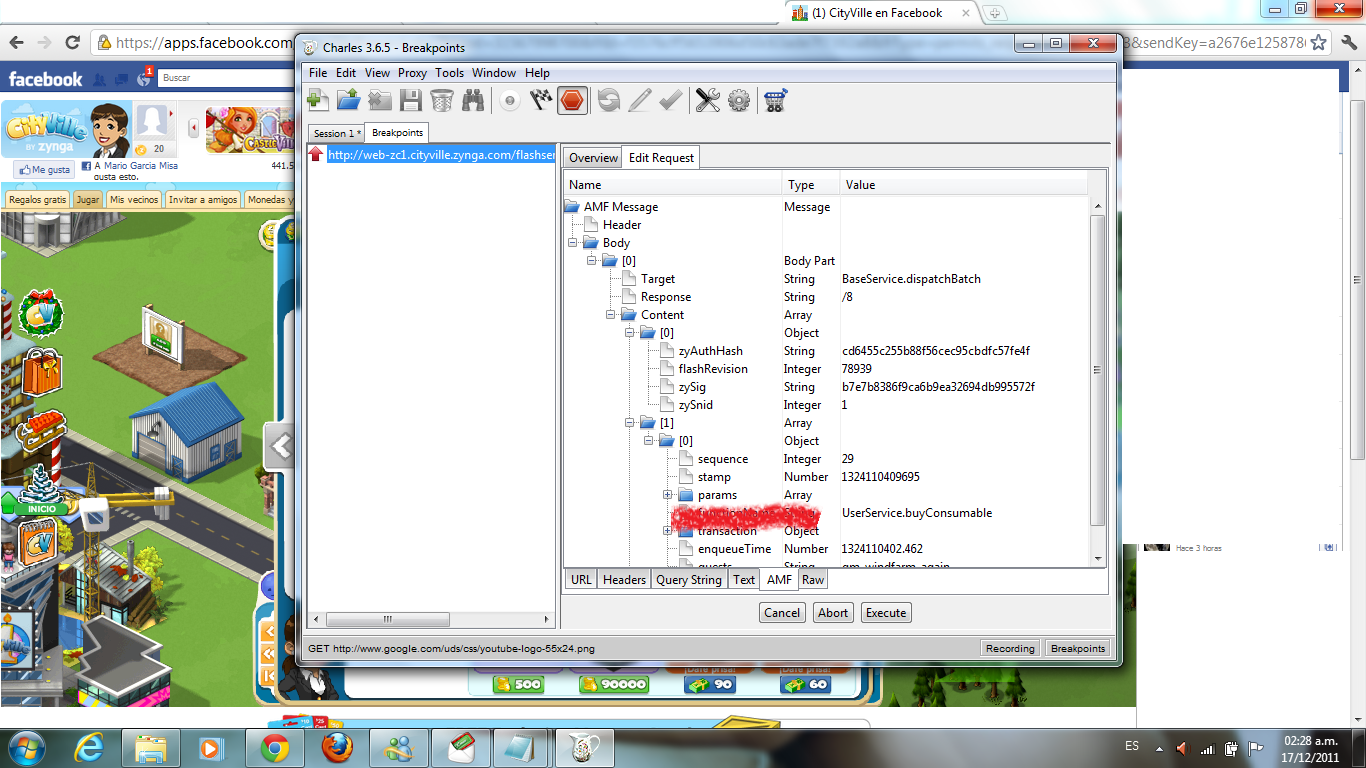Click the pencil Edit request icon
The image size is (1366, 768).
tap(640, 100)
